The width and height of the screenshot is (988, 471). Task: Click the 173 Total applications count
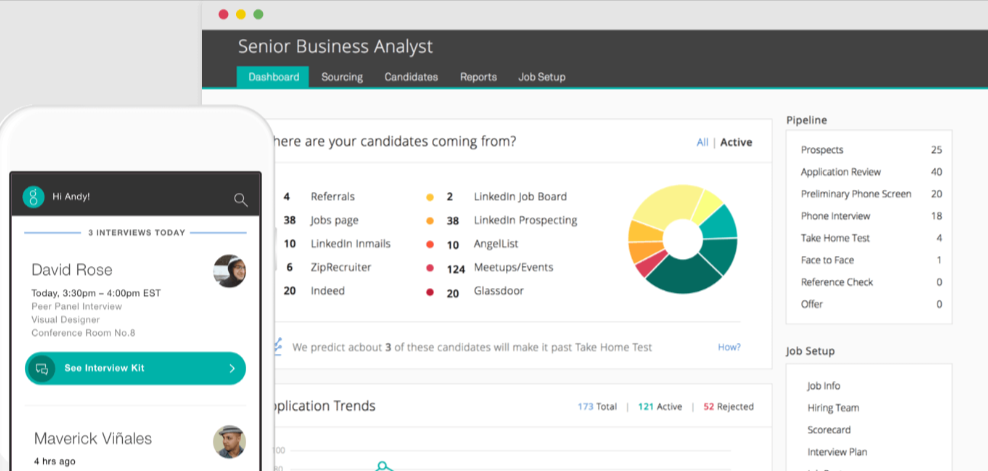tap(597, 407)
